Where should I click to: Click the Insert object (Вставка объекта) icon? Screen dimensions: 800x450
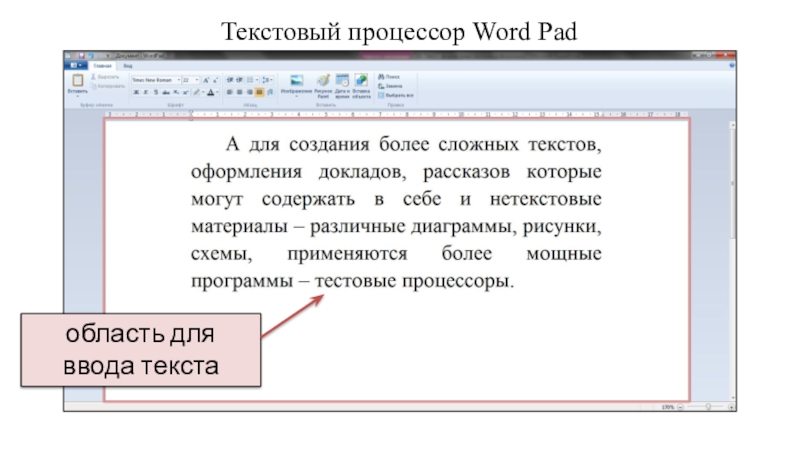click(361, 80)
